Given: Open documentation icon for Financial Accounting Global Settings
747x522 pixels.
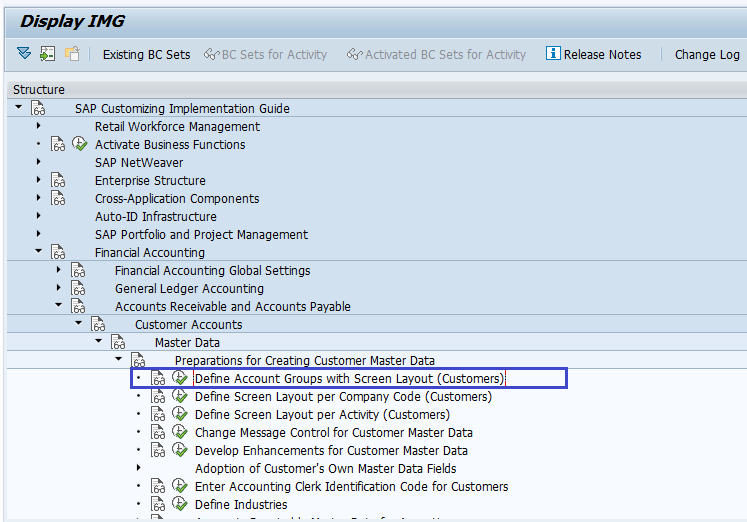Looking at the screenshot, I should click(x=78, y=270).
